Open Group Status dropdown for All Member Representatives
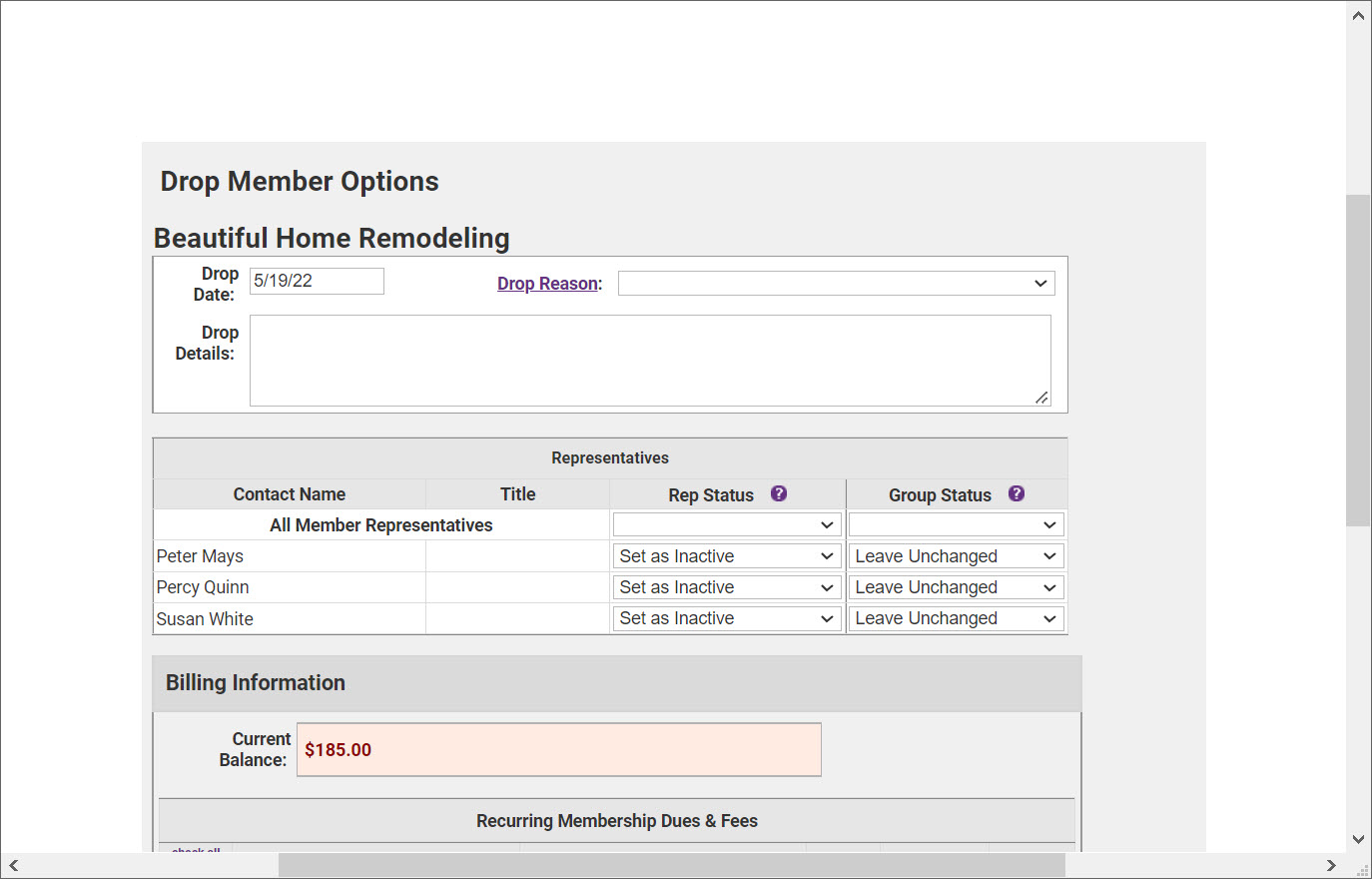The width and height of the screenshot is (1372, 879). pyautogui.click(x=956, y=525)
